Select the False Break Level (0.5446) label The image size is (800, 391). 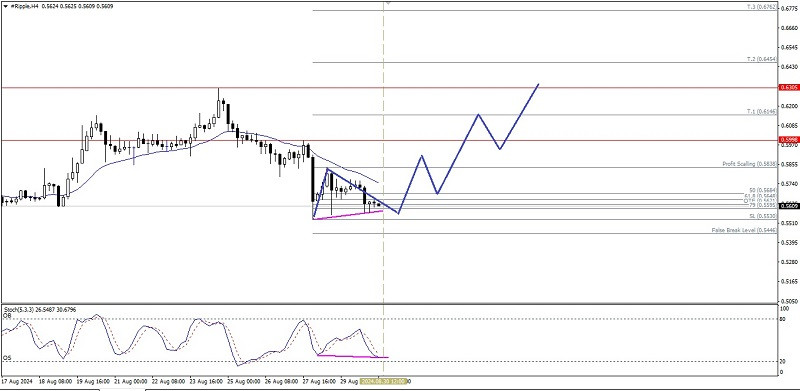(x=744, y=231)
